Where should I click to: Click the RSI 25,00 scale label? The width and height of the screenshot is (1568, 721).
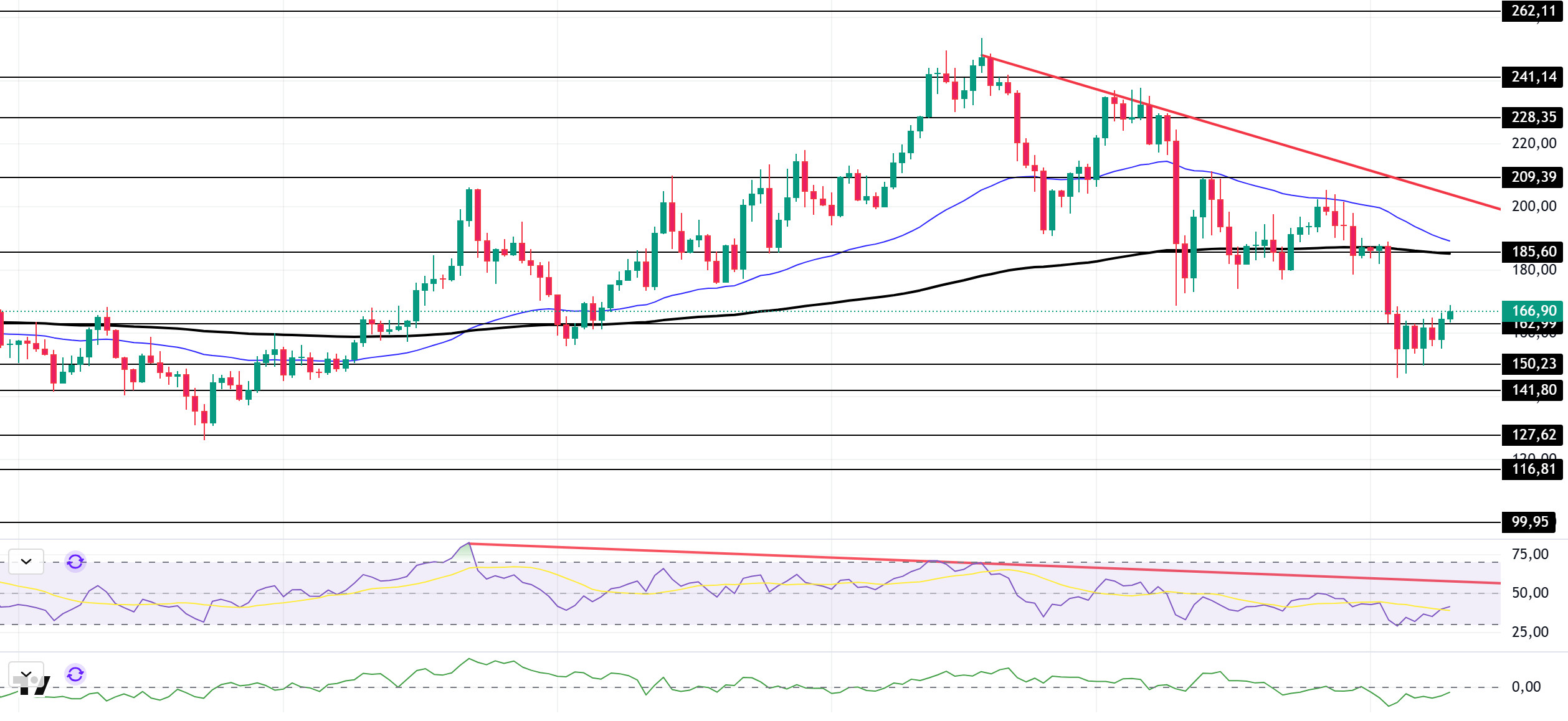(1529, 633)
